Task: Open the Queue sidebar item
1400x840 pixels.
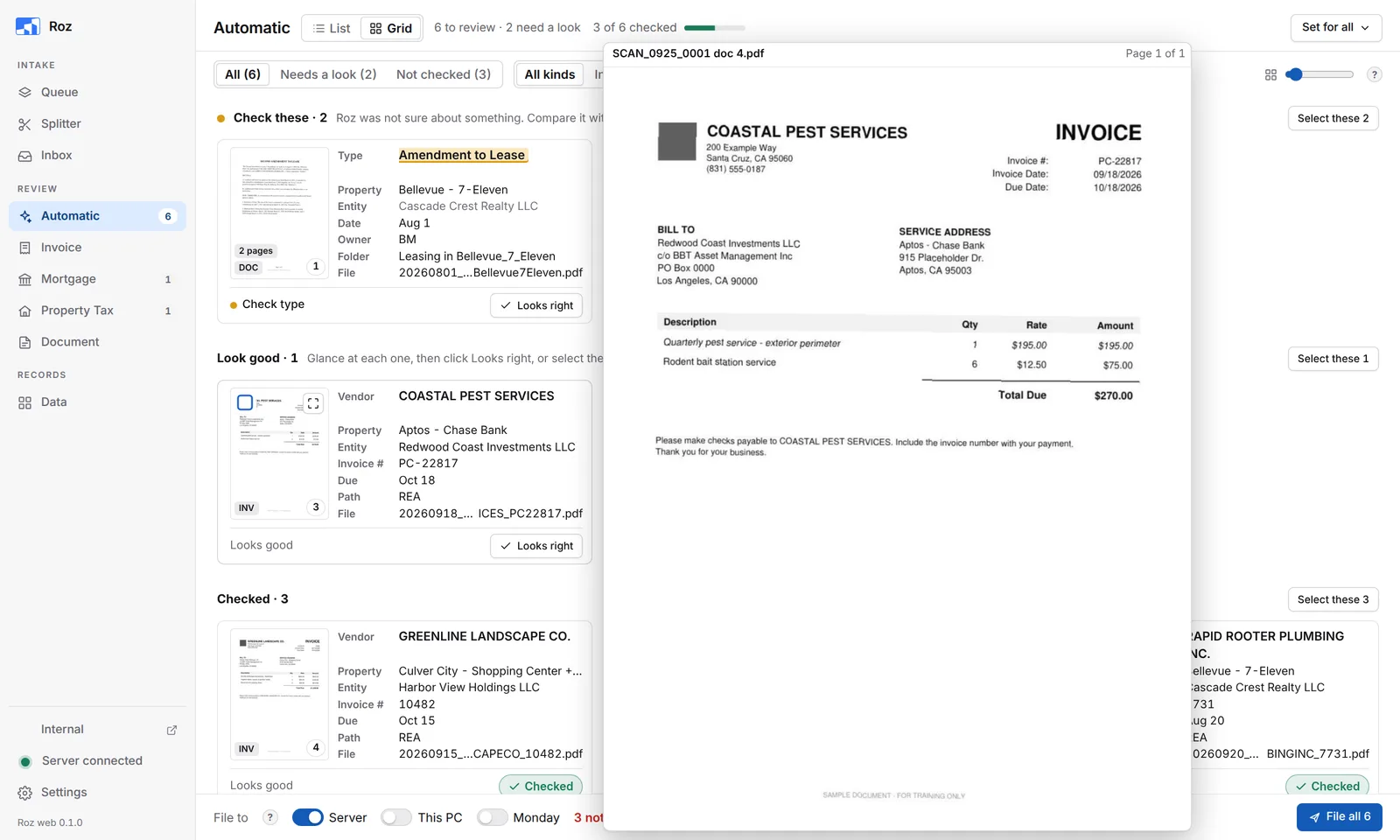Action: [97, 92]
